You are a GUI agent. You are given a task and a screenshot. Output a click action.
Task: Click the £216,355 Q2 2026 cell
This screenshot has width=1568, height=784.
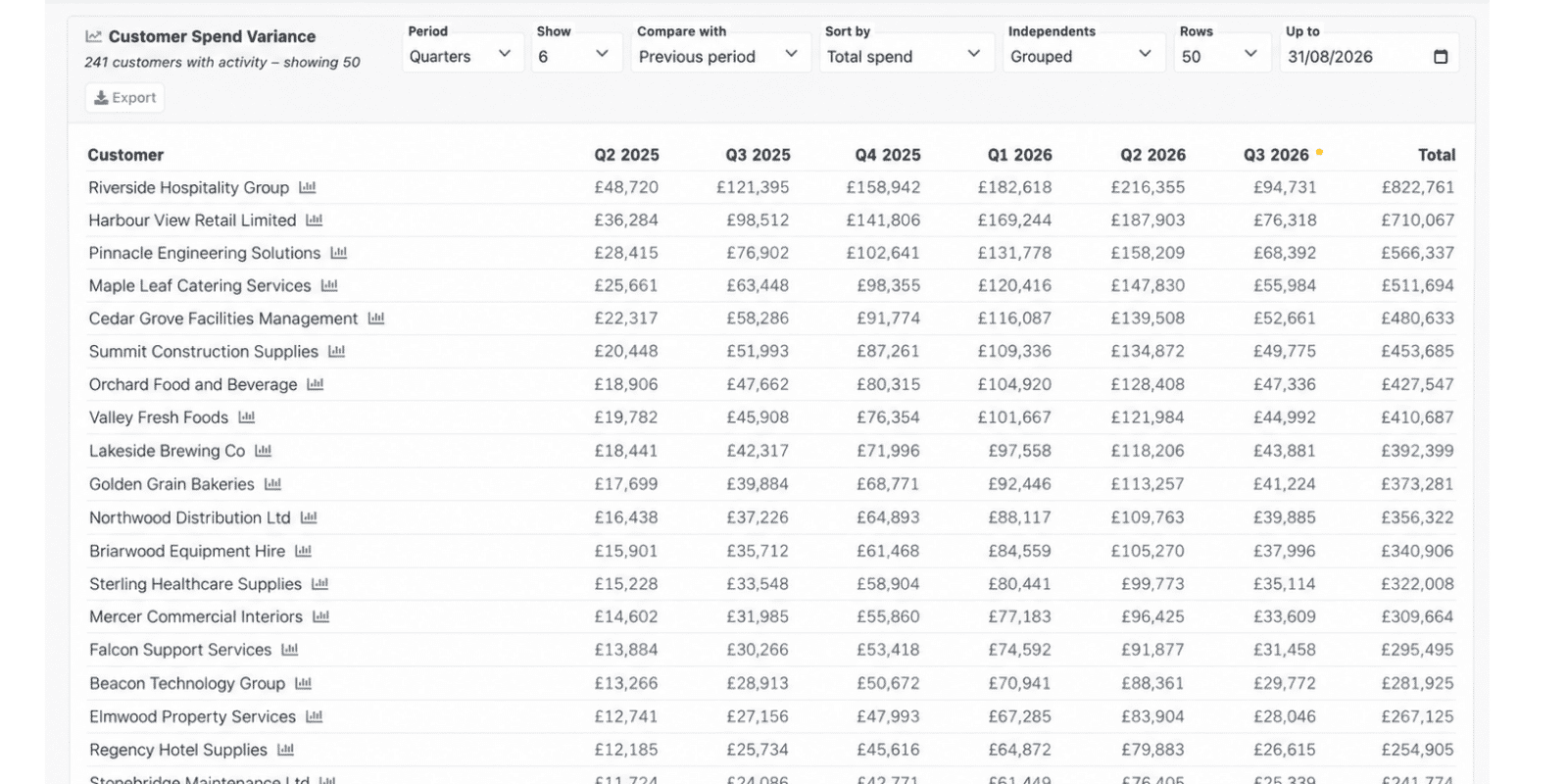pyautogui.click(x=1148, y=187)
